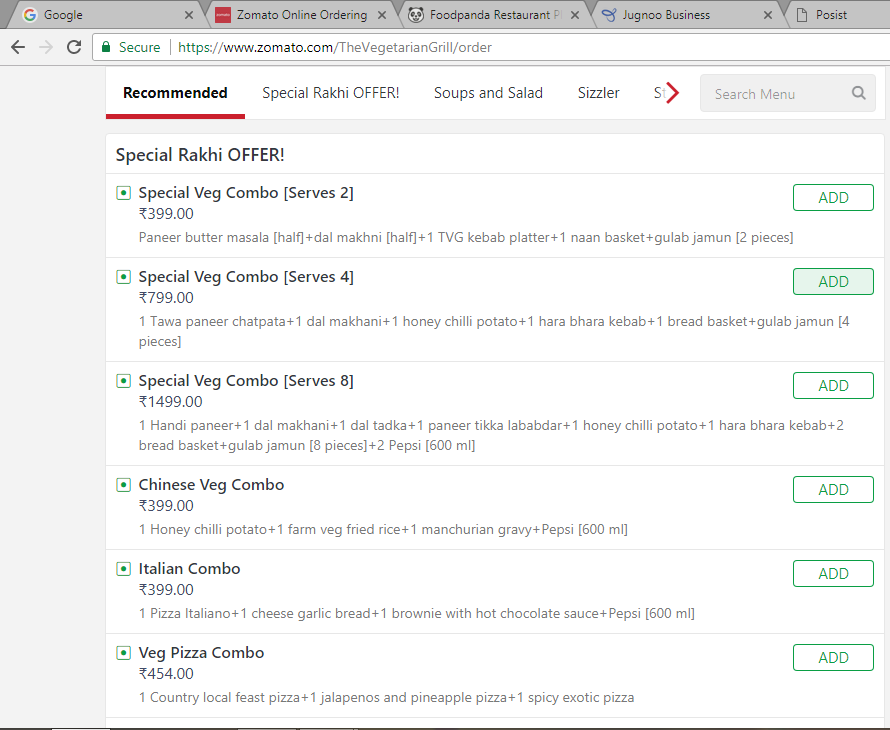
Task: Click the veg symbol beside Italian Combo
Action: click(x=123, y=569)
